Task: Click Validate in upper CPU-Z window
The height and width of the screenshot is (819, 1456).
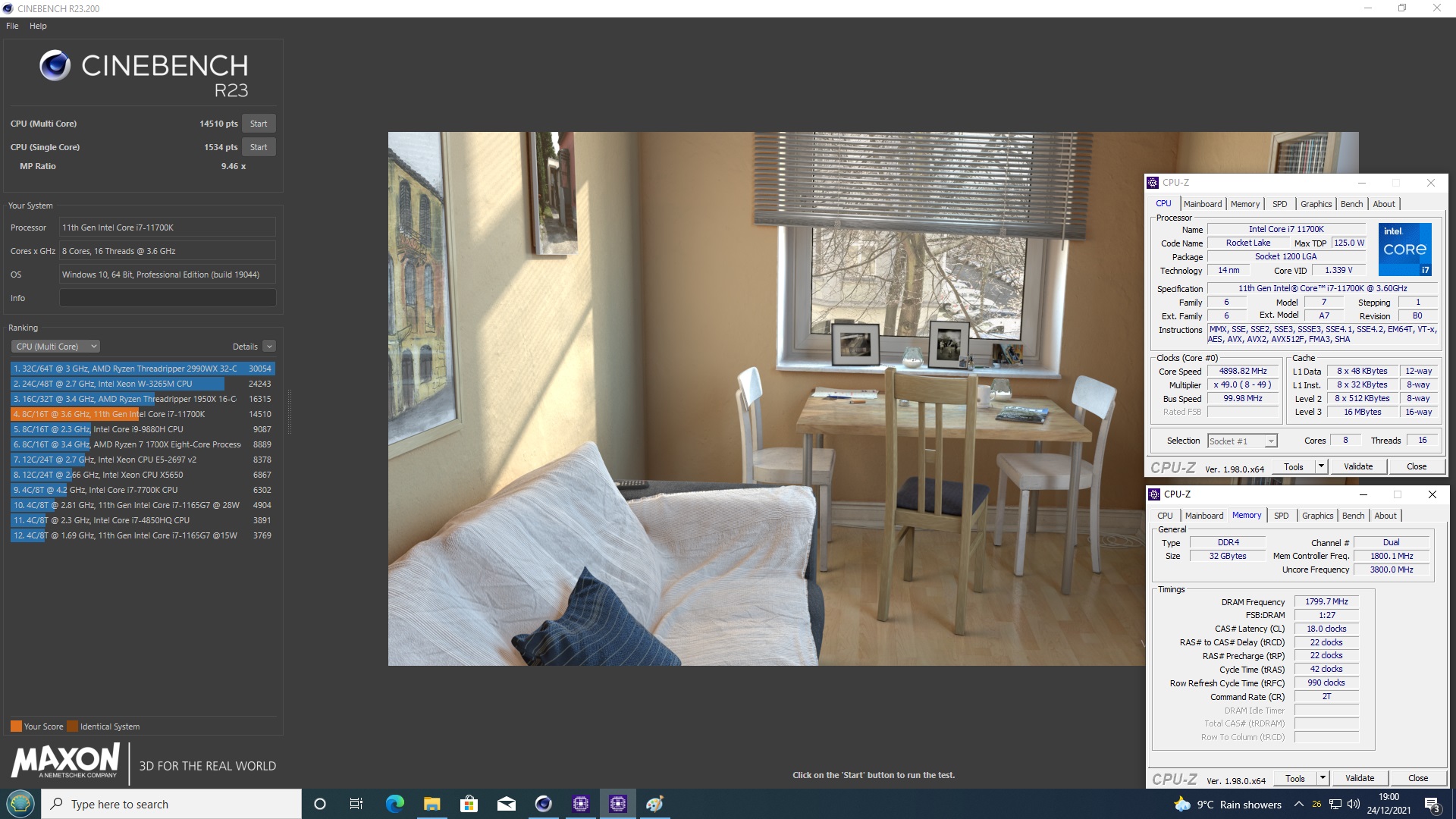Action: [1358, 466]
